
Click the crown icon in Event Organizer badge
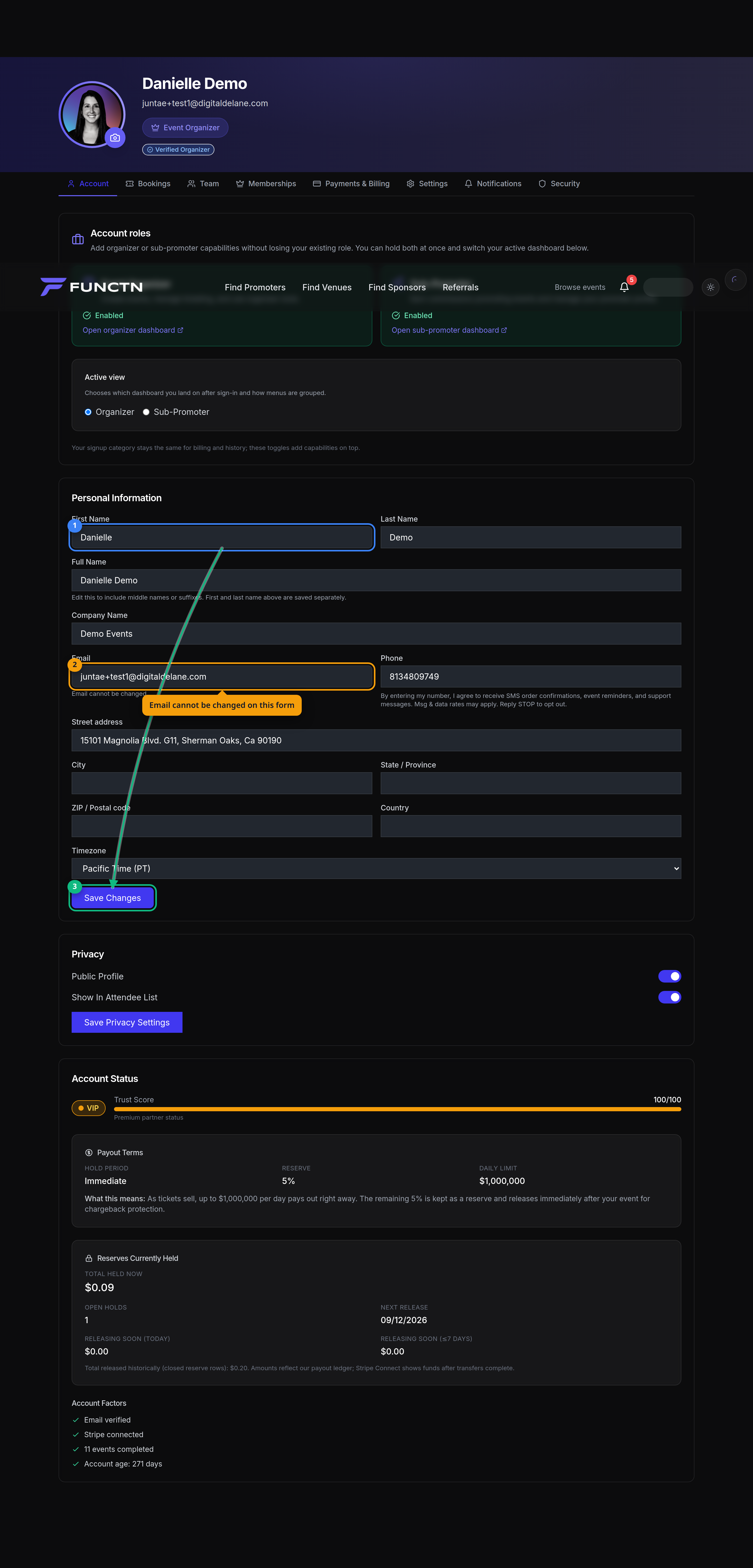pos(155,128)
